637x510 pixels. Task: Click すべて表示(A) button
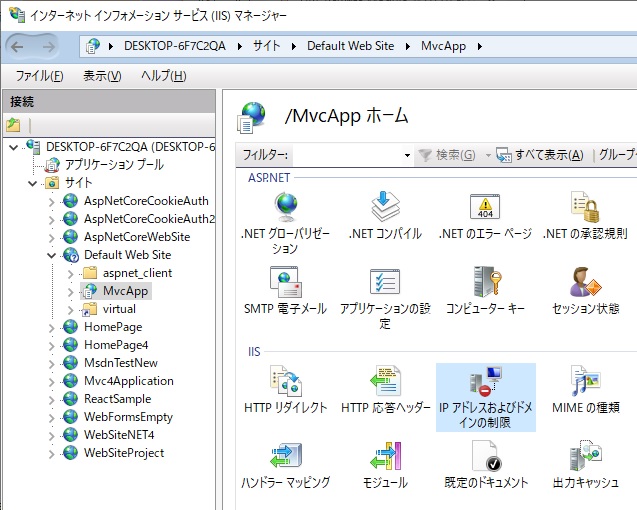[540, 155]
